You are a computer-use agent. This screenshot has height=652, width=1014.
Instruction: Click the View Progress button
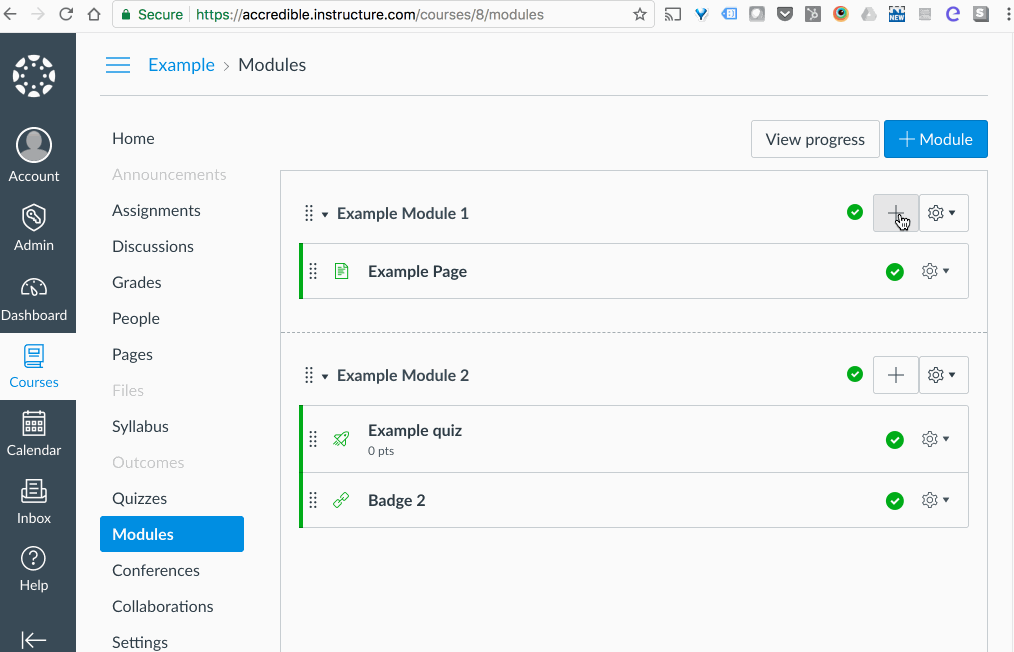(x=815, y=139)
